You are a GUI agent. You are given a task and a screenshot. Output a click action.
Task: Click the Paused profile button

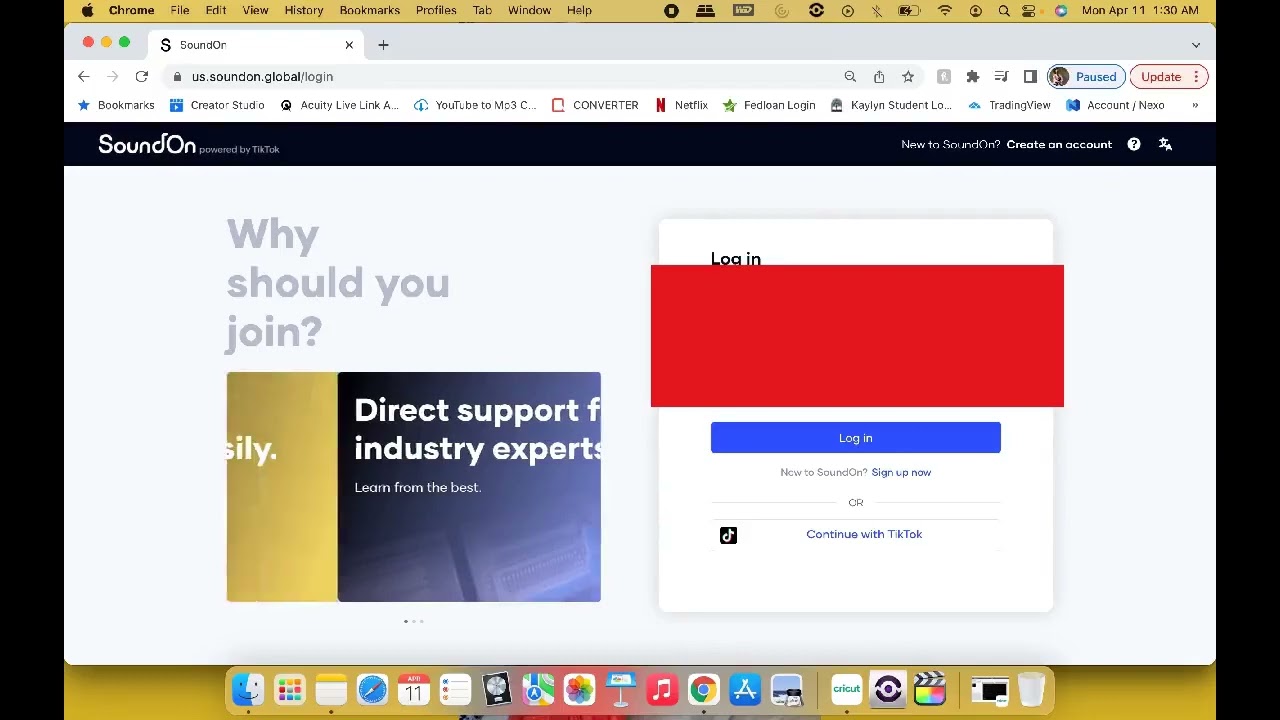tap(1087, 77)
